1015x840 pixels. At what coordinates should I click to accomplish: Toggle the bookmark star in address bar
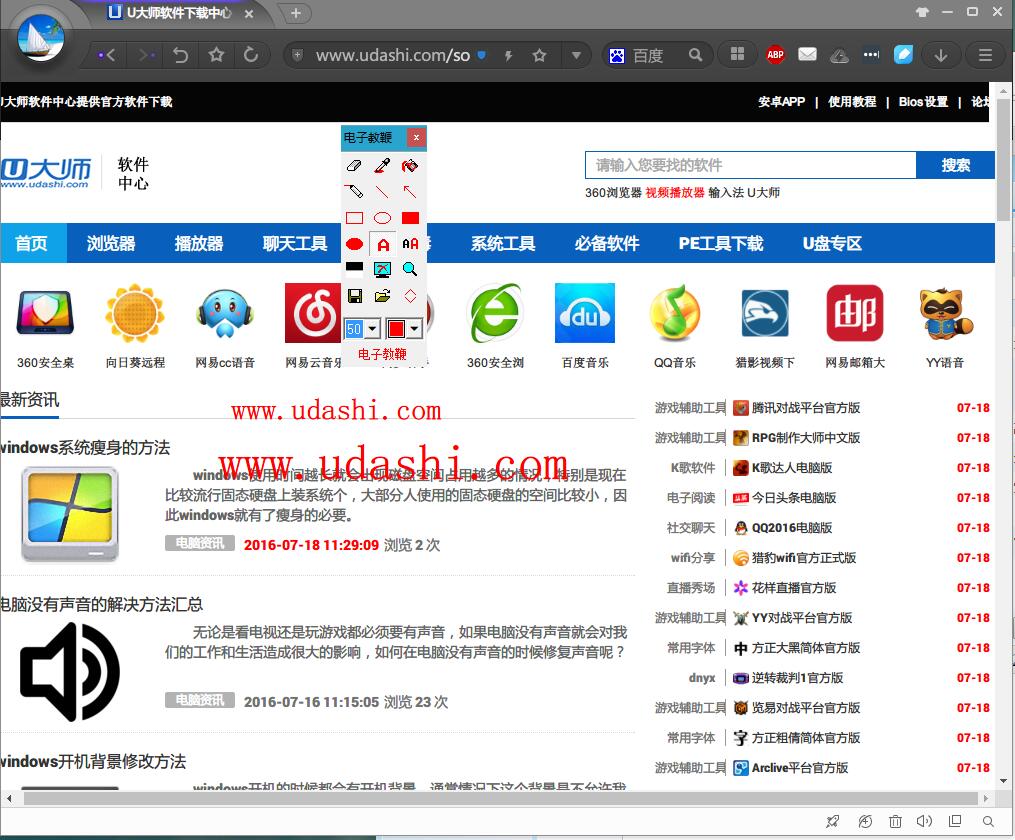tap(540, 55)
